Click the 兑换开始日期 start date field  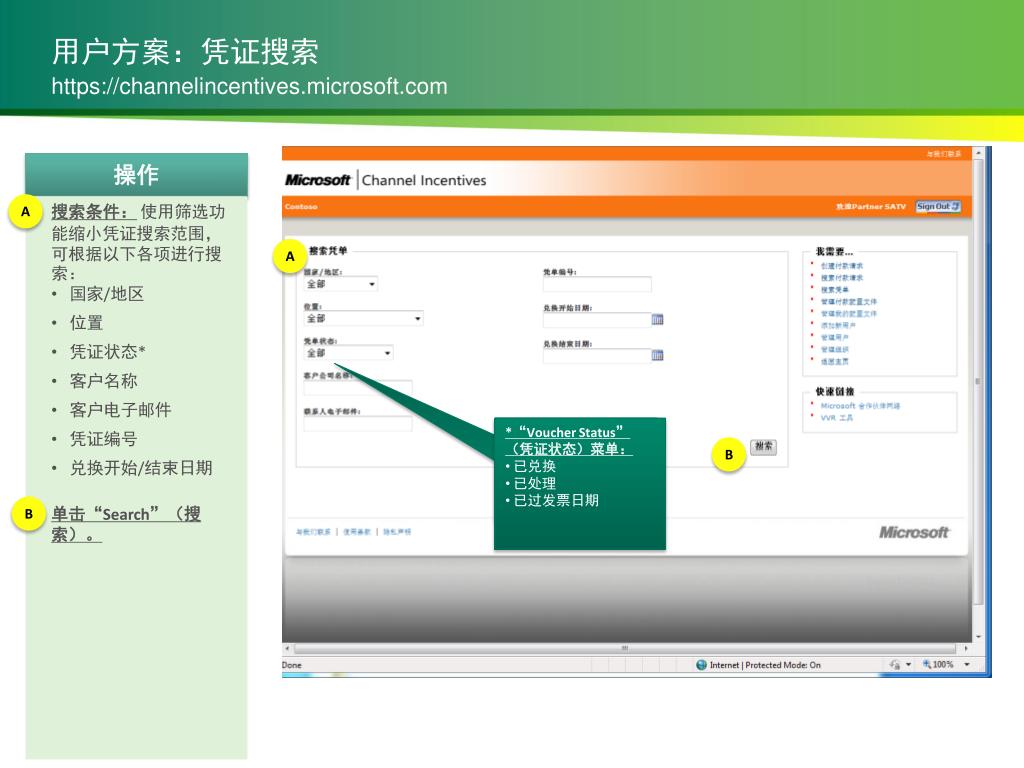(x=597, y=320)
